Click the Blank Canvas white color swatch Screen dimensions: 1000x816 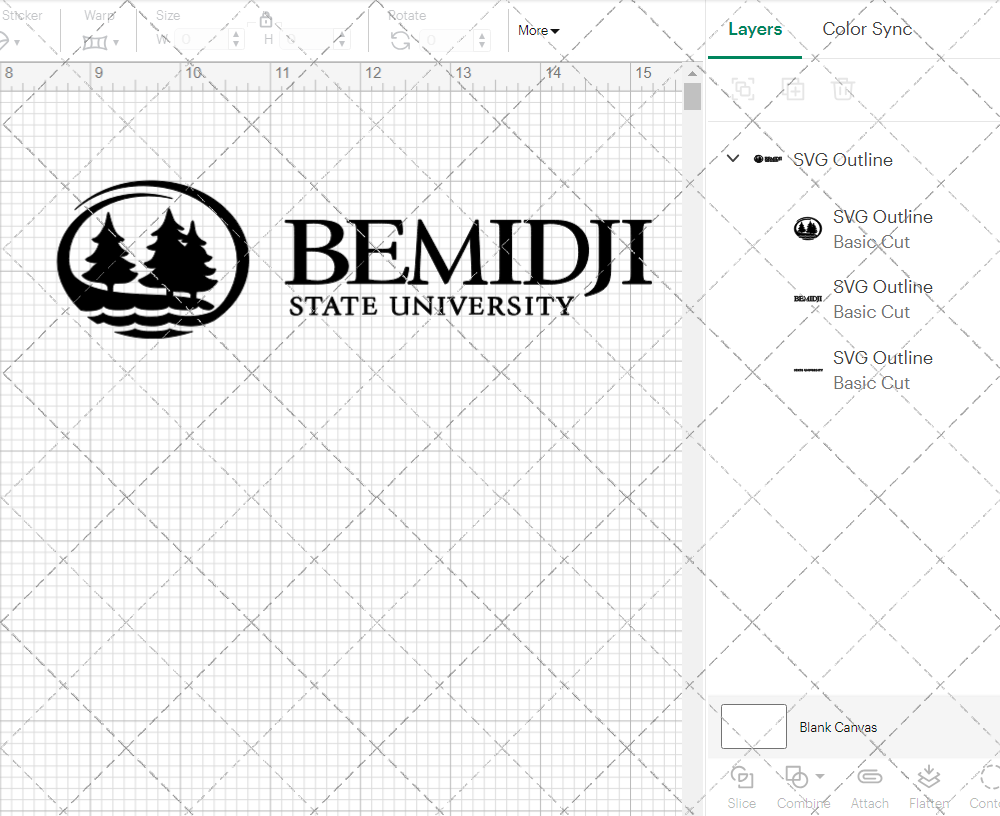pos(753,727)
